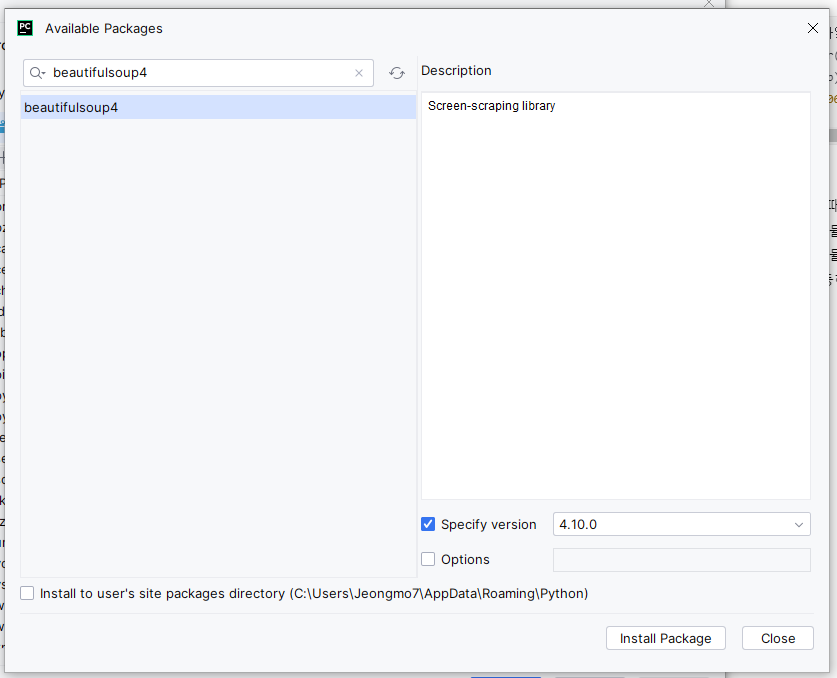Uncheck the Specify version checkbox

[x=428, y=524]
